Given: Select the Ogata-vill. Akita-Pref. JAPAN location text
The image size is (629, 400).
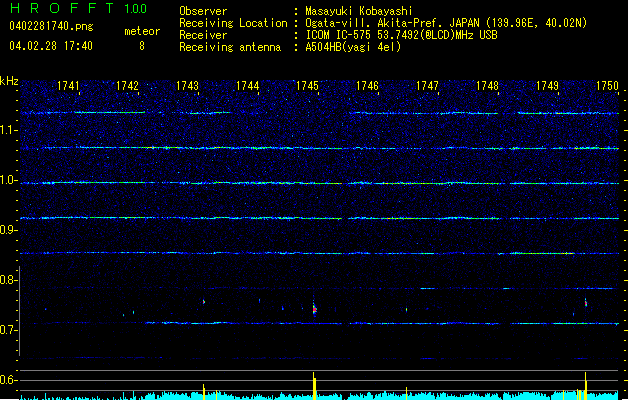Looking at the screenshot, I should pos(446,23).
